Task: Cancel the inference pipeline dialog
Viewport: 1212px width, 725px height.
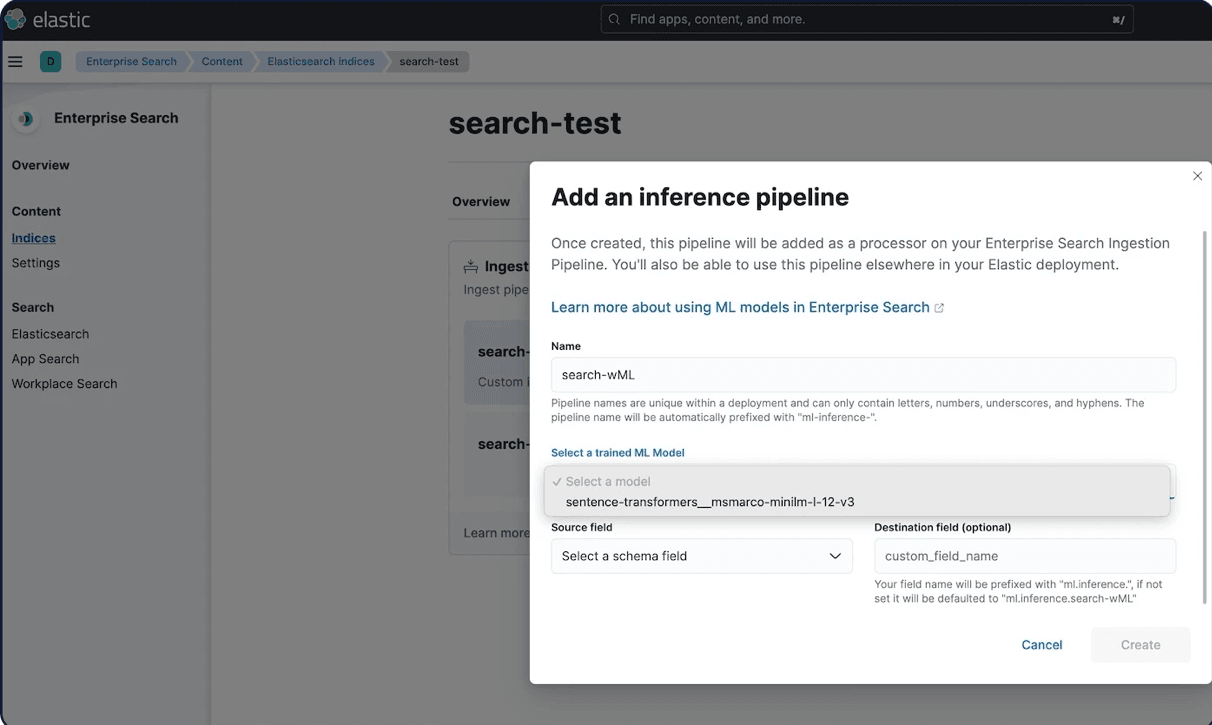Action: (x=1041, y=644)
